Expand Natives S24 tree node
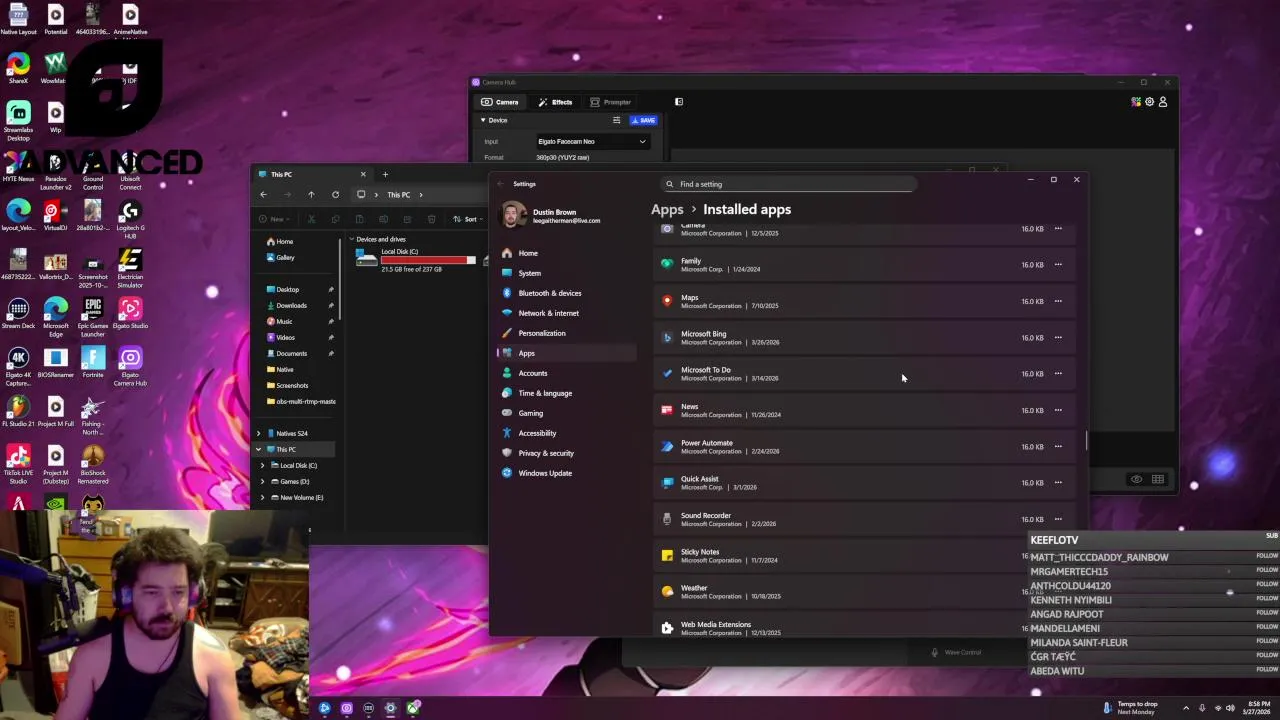This screenshot has width=1280, height=720. pyautogui.click(x=259, y=433)
